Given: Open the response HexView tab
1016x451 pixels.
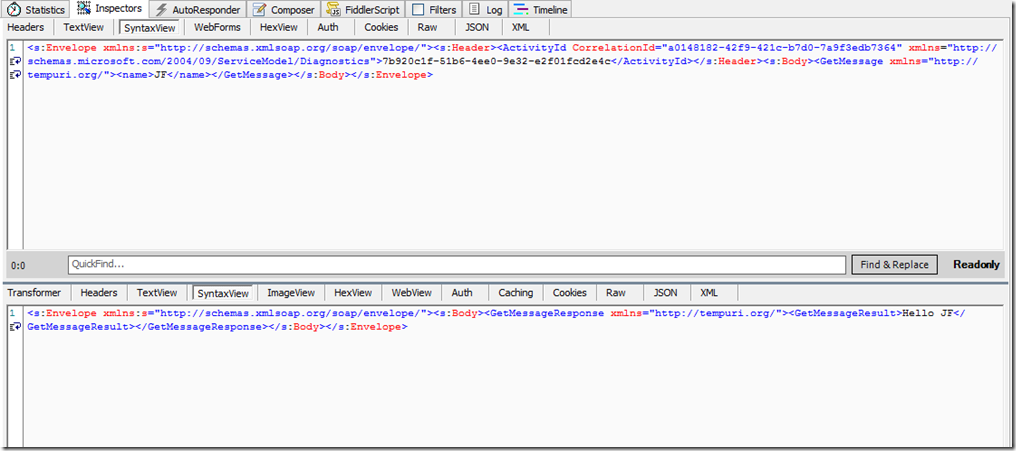Looking at the screenshot, I should click(x=353, y=293).
